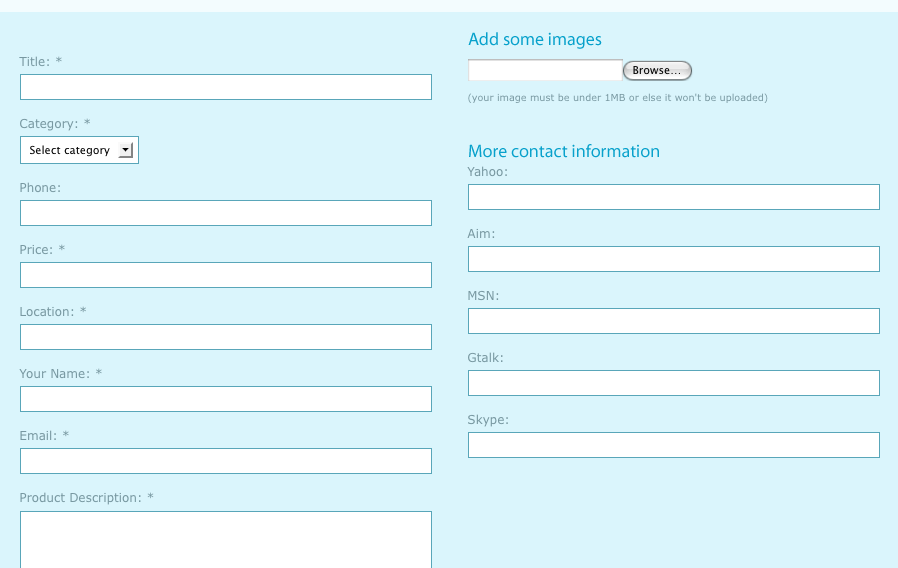Click the 'Product Description: *' label

(86, 498)
